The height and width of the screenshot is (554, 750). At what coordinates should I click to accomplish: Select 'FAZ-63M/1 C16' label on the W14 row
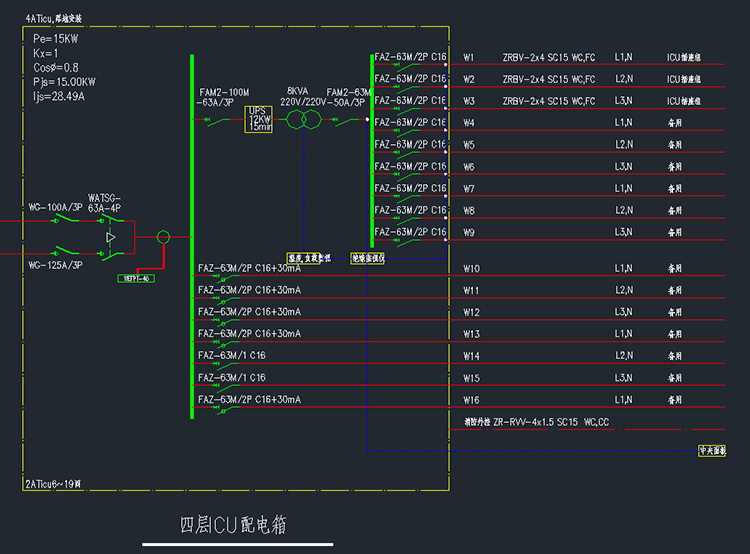pos(232,355)
